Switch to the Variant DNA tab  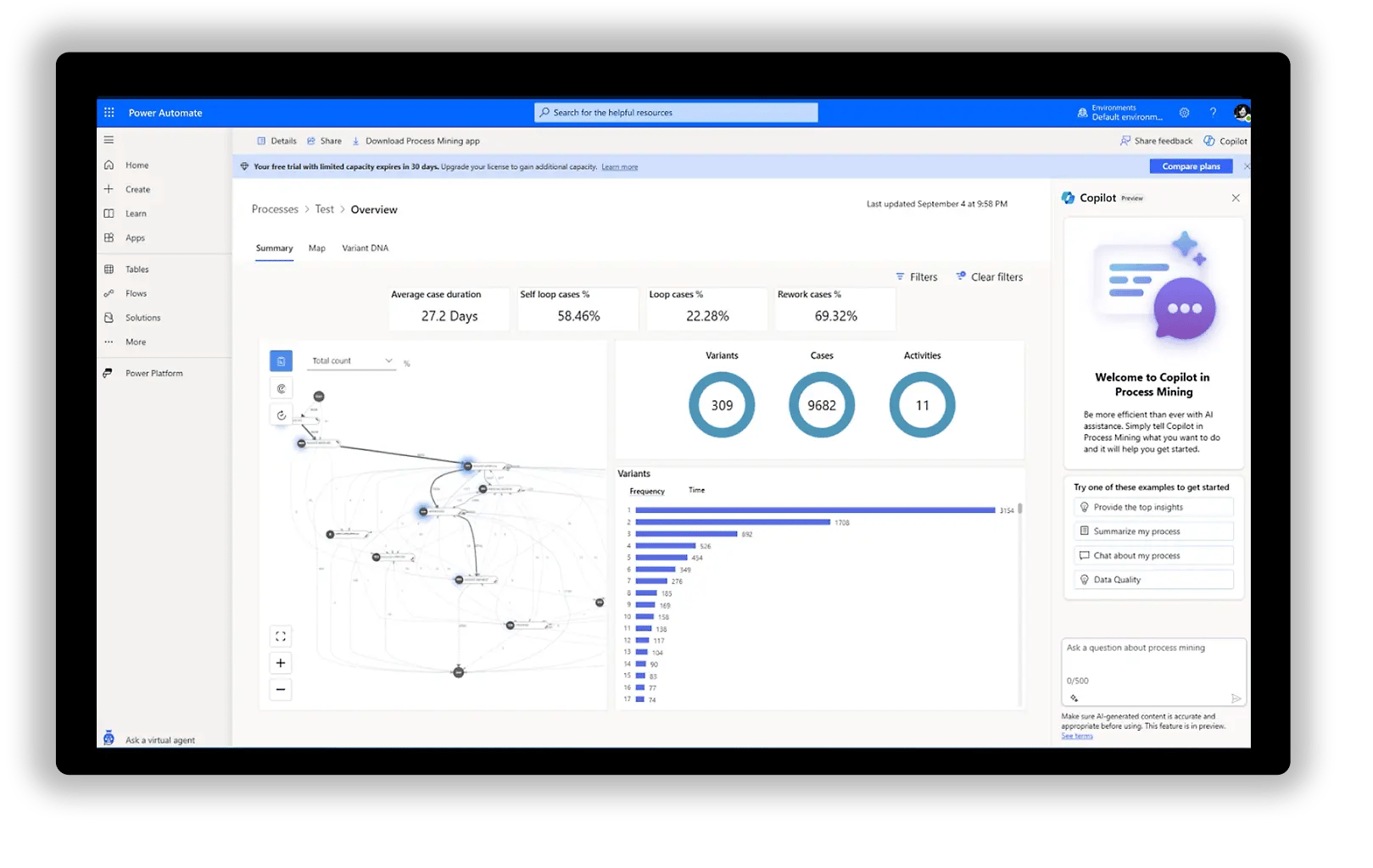(x=365, y=248)
